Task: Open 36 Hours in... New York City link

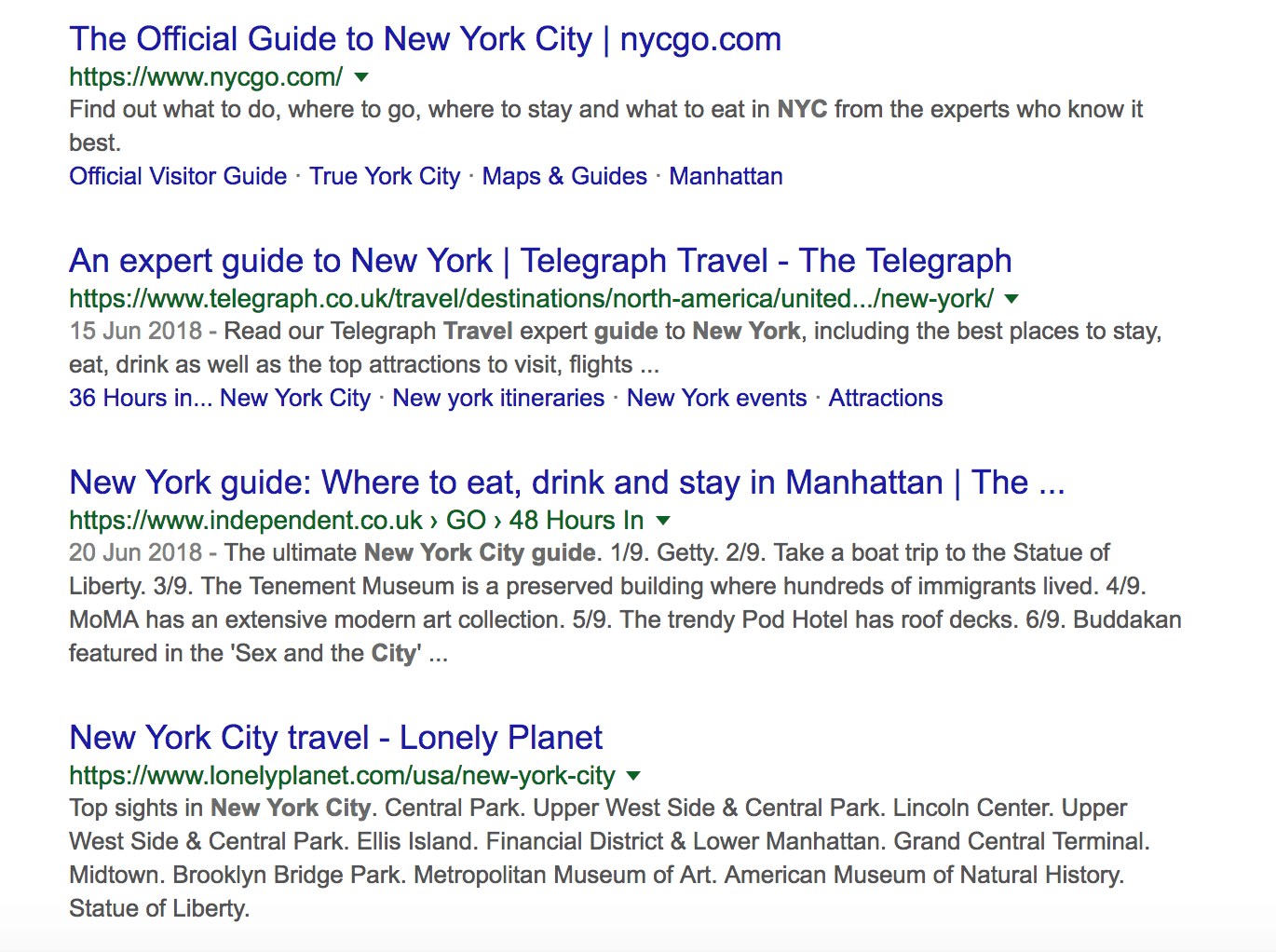Action: [220, 398]
